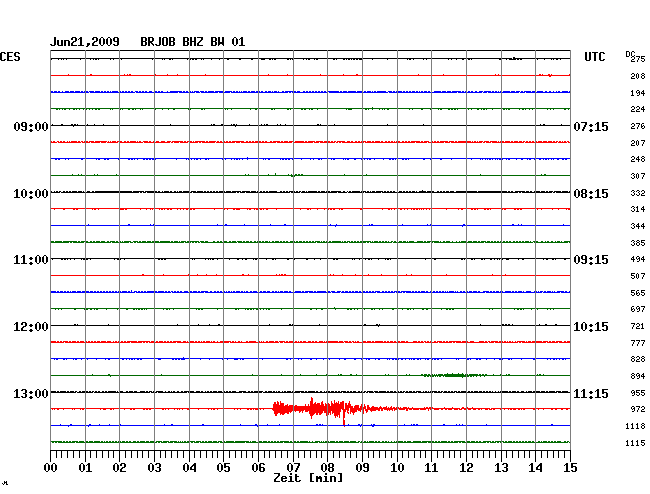650x494 pixels.
Task: Click the 11:15 UTC time label
Action: click(591, 394)
